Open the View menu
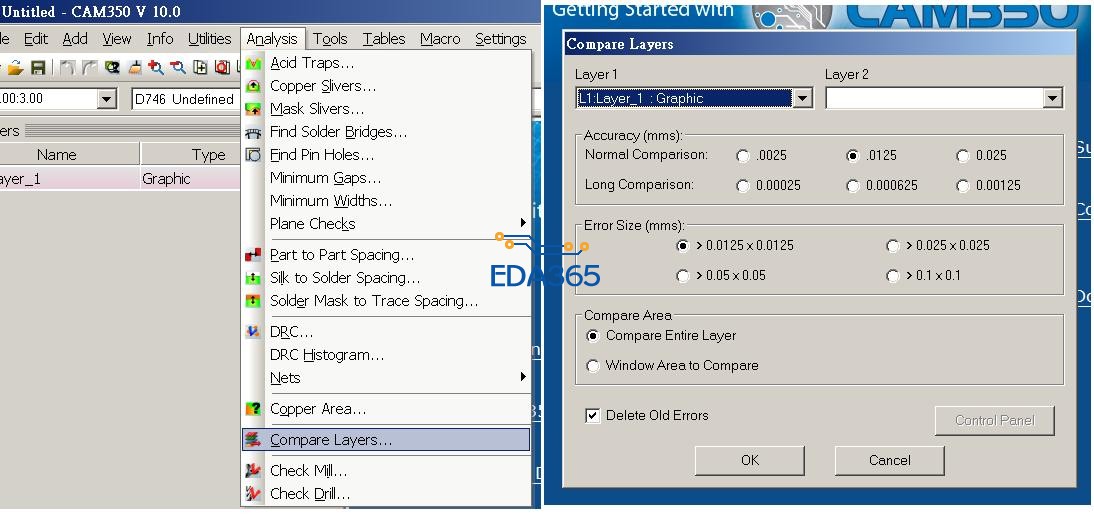The height and width of the screenshot is (518, 1094). tap(117, 39)
